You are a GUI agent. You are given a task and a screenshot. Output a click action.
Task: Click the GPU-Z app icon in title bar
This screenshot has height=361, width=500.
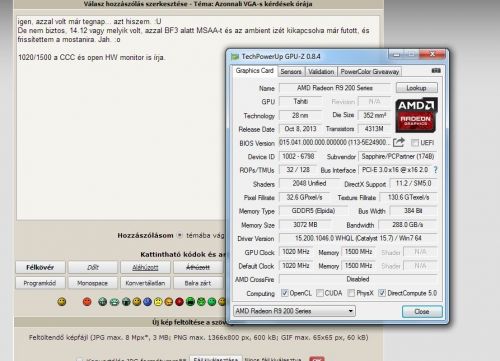point(235,57)
